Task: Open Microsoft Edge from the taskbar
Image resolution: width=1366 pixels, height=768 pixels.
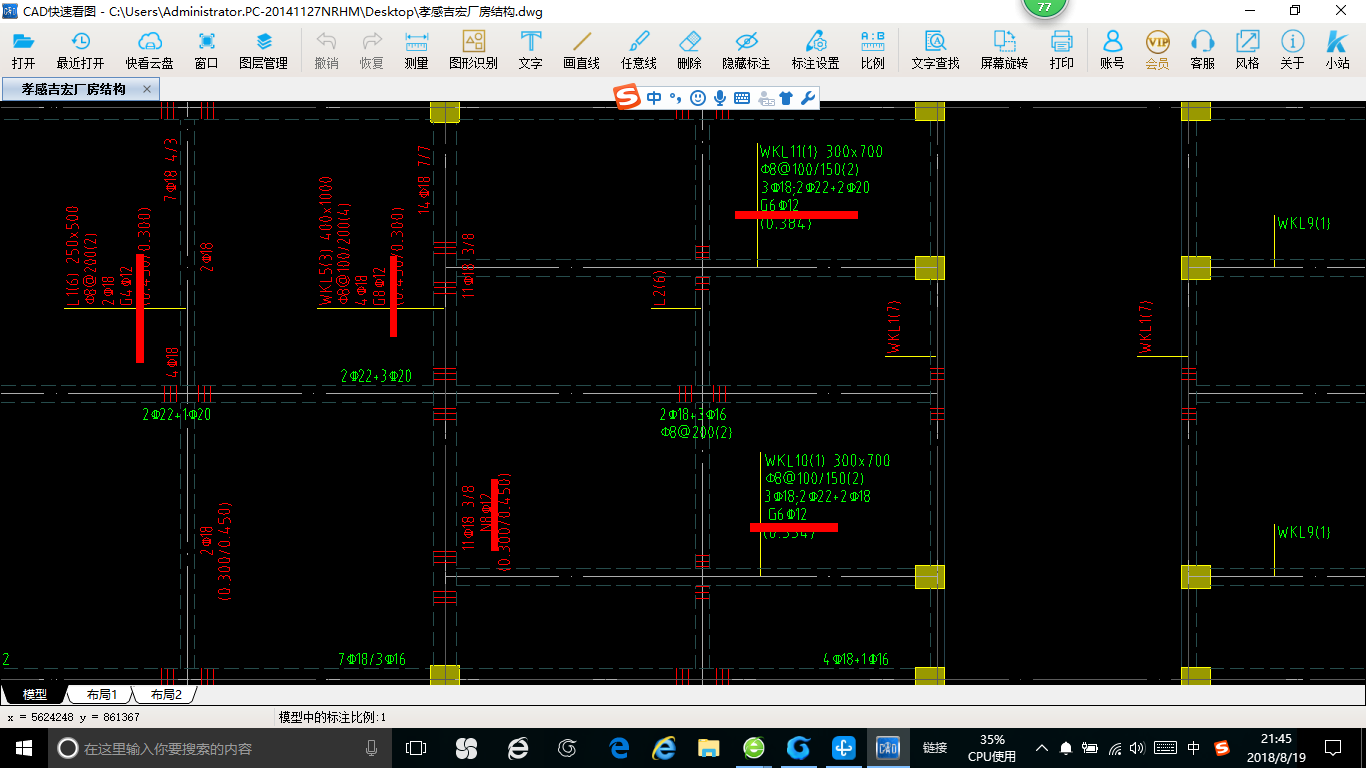Action: (x=619, y=747)
